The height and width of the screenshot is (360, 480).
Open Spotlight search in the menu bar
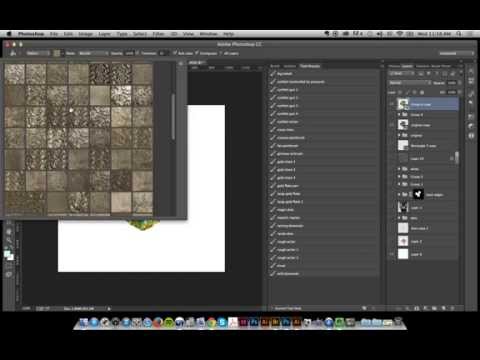tap(459, 34)
